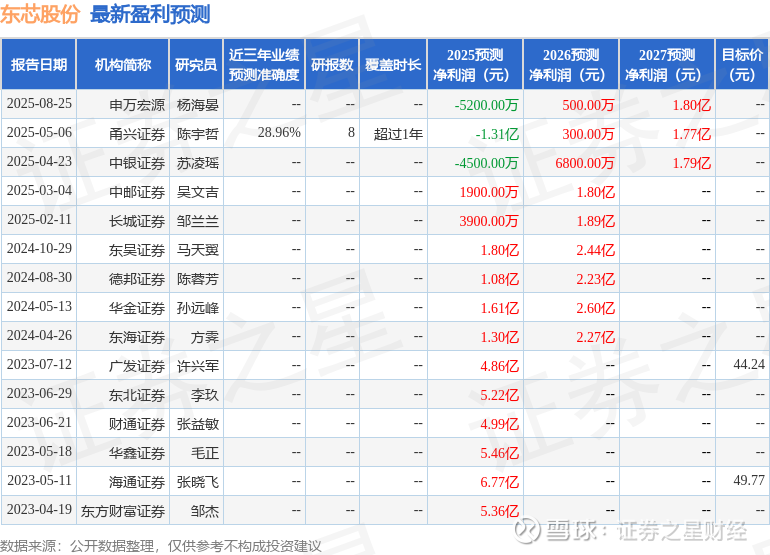
Task: Click the 2026预测净利润 column header
Action: (x=571, y=64)
